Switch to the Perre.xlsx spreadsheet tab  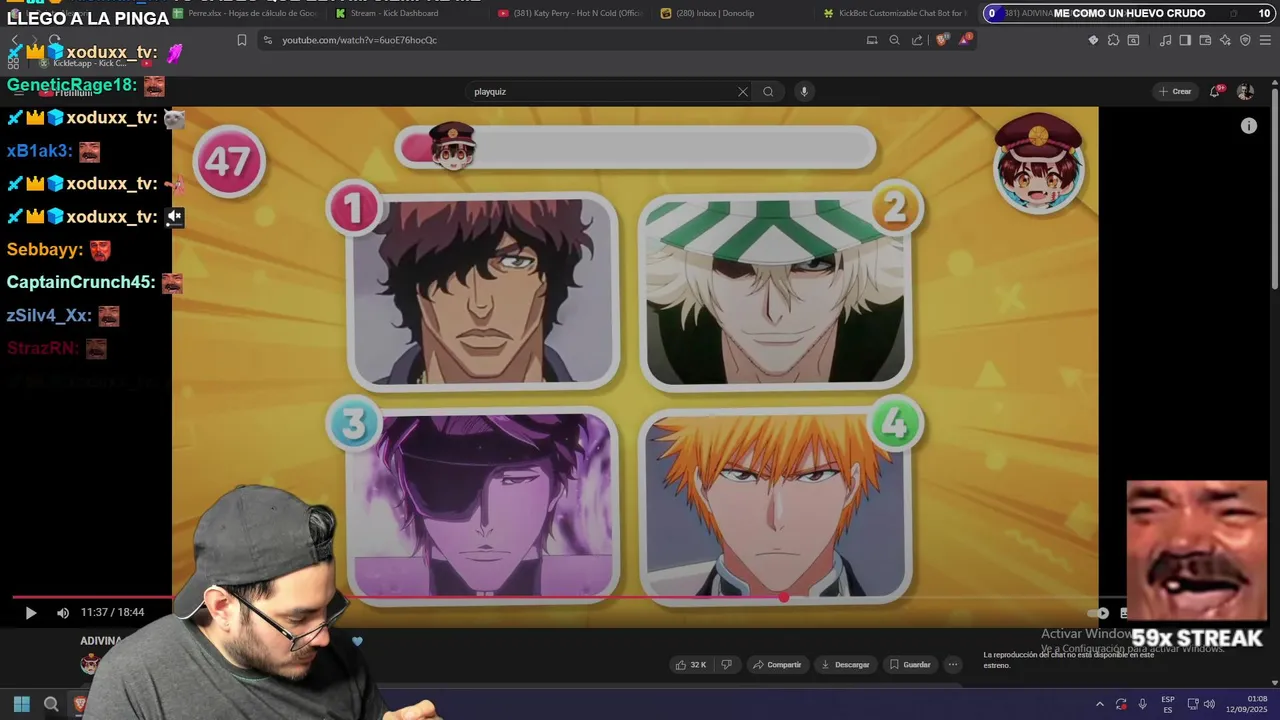tap(245, 13)
